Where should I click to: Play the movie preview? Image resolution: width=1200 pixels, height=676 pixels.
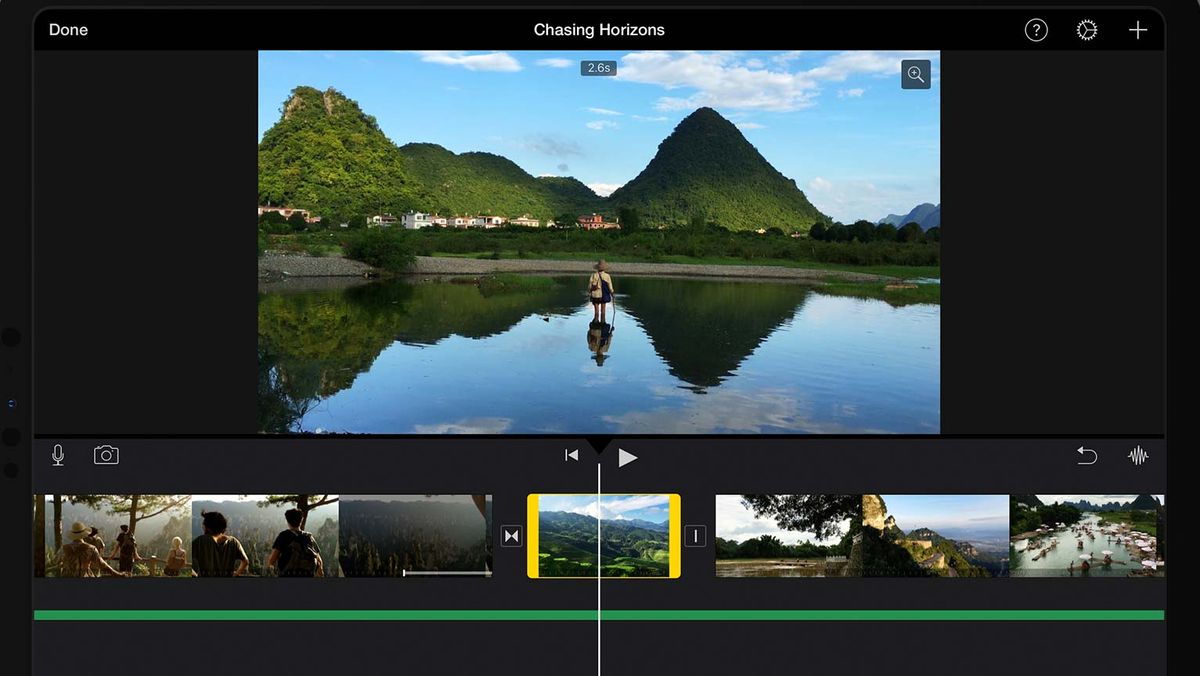[628, 456]
